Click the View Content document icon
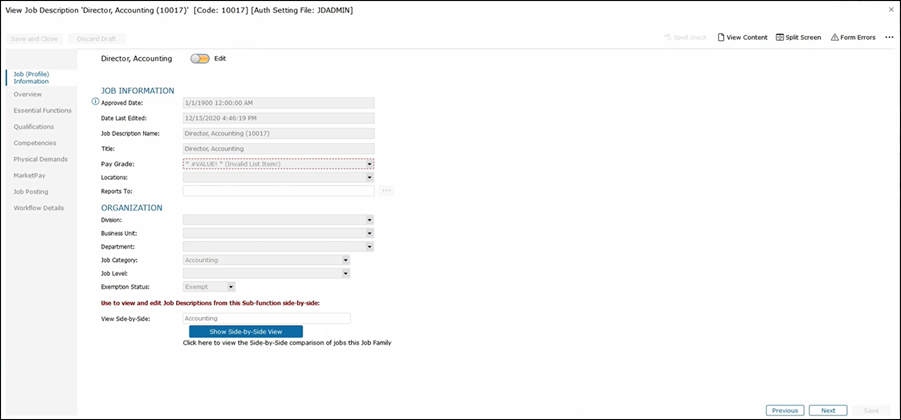901x420 pixels. pos(722,37)
